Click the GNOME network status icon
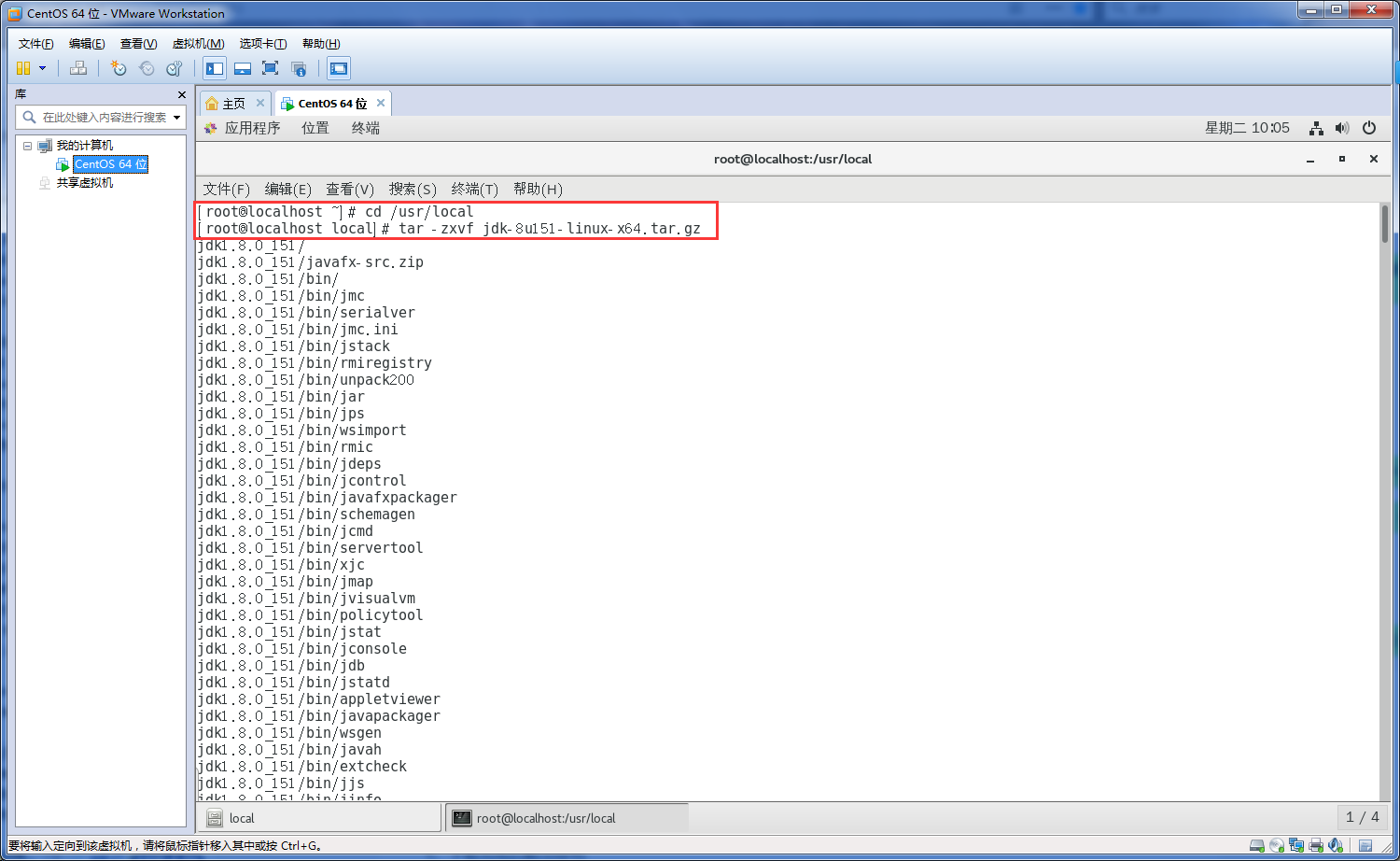Viewport: 1400px width, 861px height. pyautogui.click(x=1316, y=128)
